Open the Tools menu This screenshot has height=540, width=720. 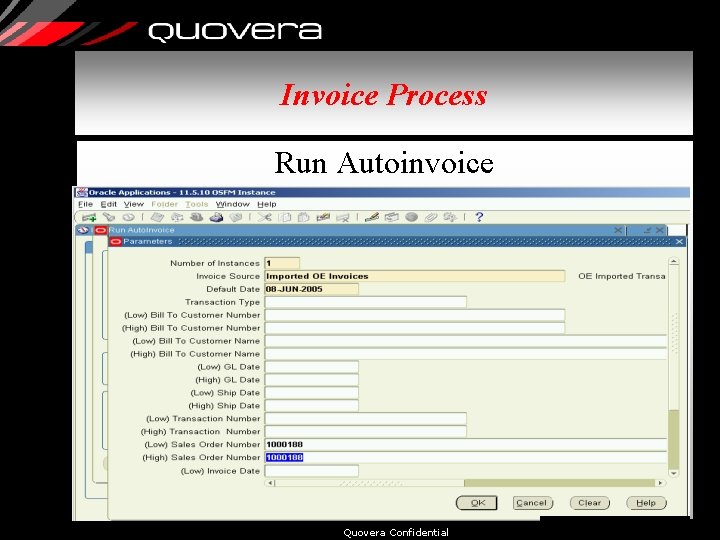(197, 204)
